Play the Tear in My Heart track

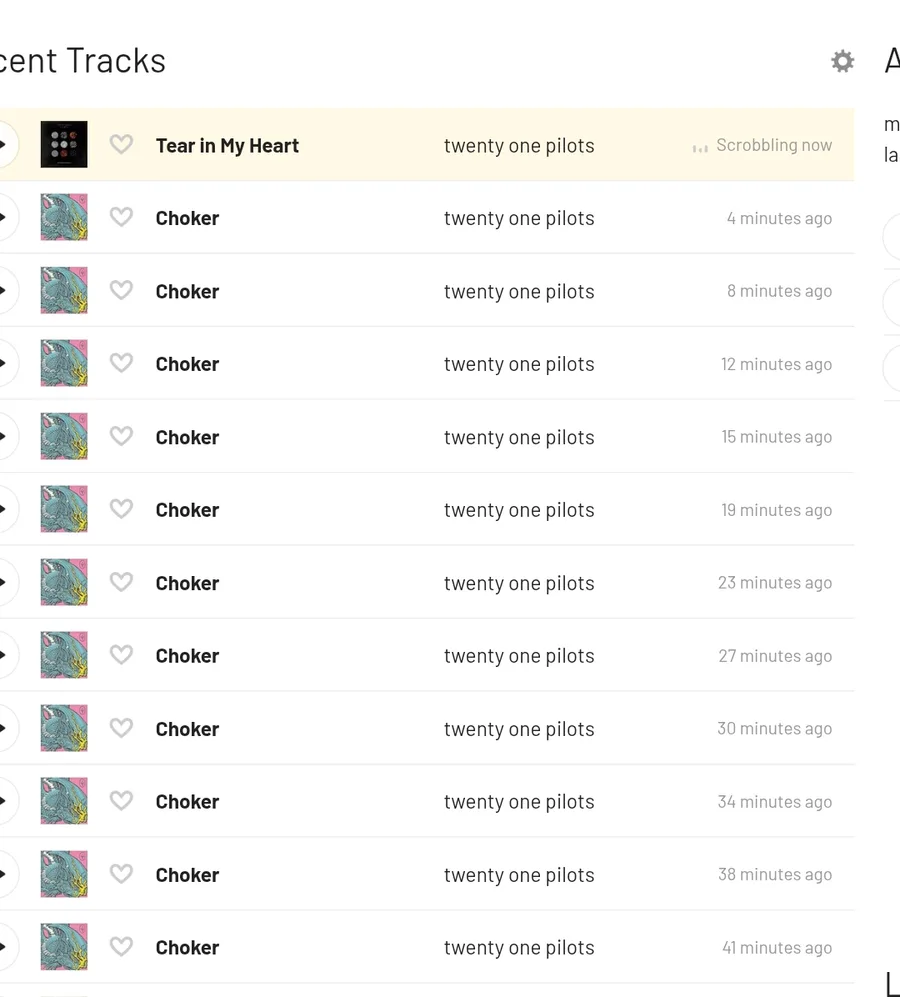point(5,144)
